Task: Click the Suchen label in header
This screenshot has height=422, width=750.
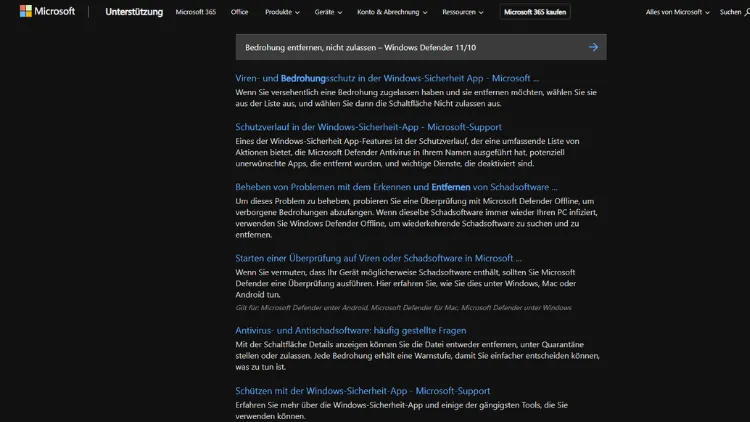Action: (730, 12)
